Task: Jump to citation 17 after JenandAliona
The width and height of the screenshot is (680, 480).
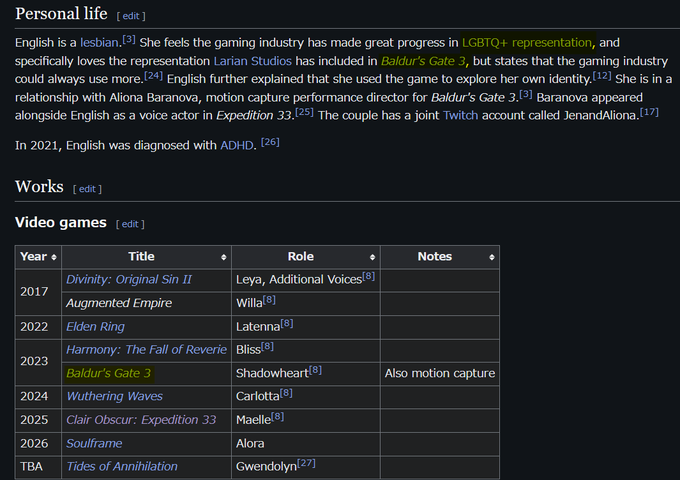Action: [x=649, y=112]
